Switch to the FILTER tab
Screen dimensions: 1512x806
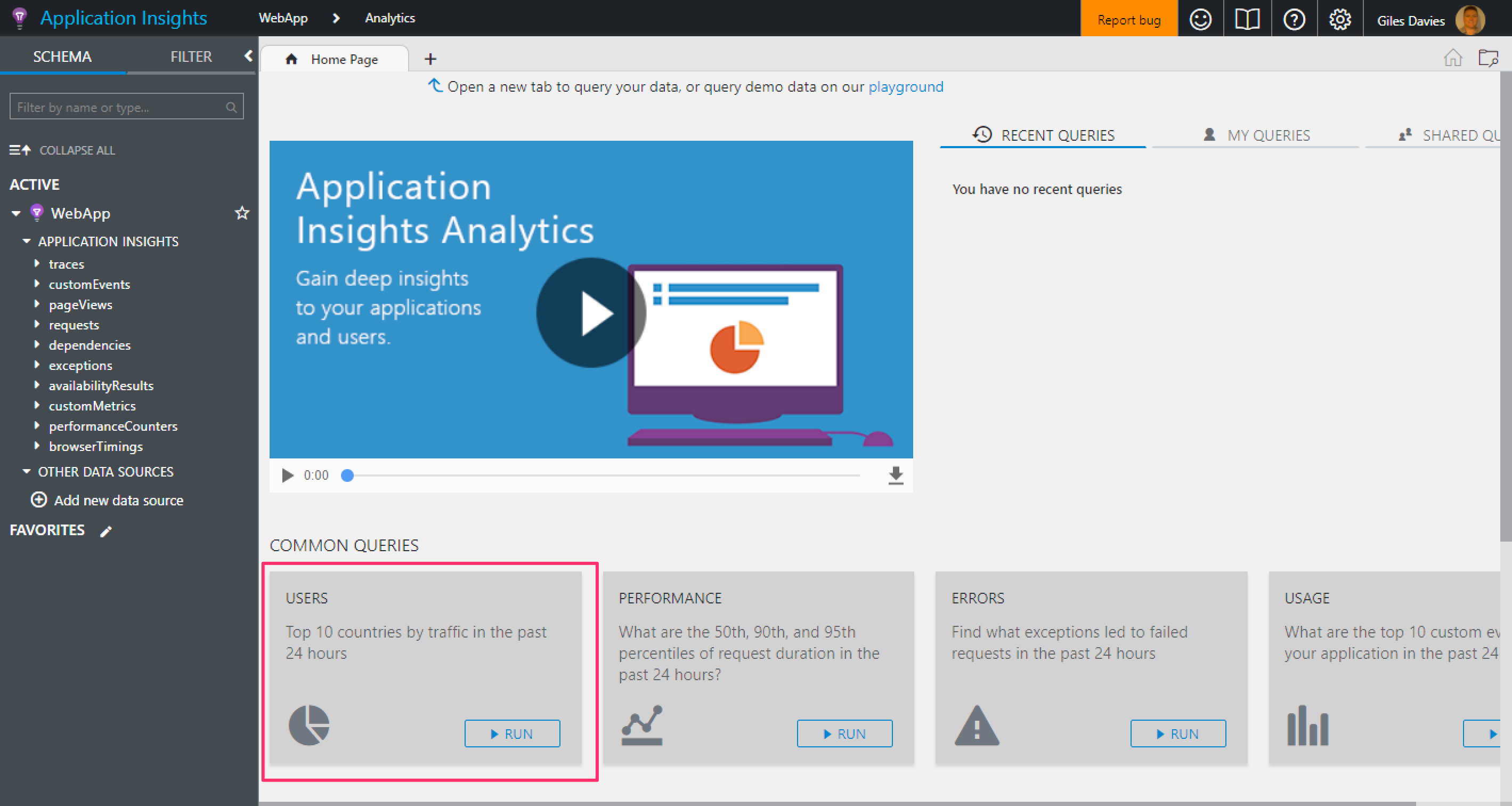coord(191,57)
